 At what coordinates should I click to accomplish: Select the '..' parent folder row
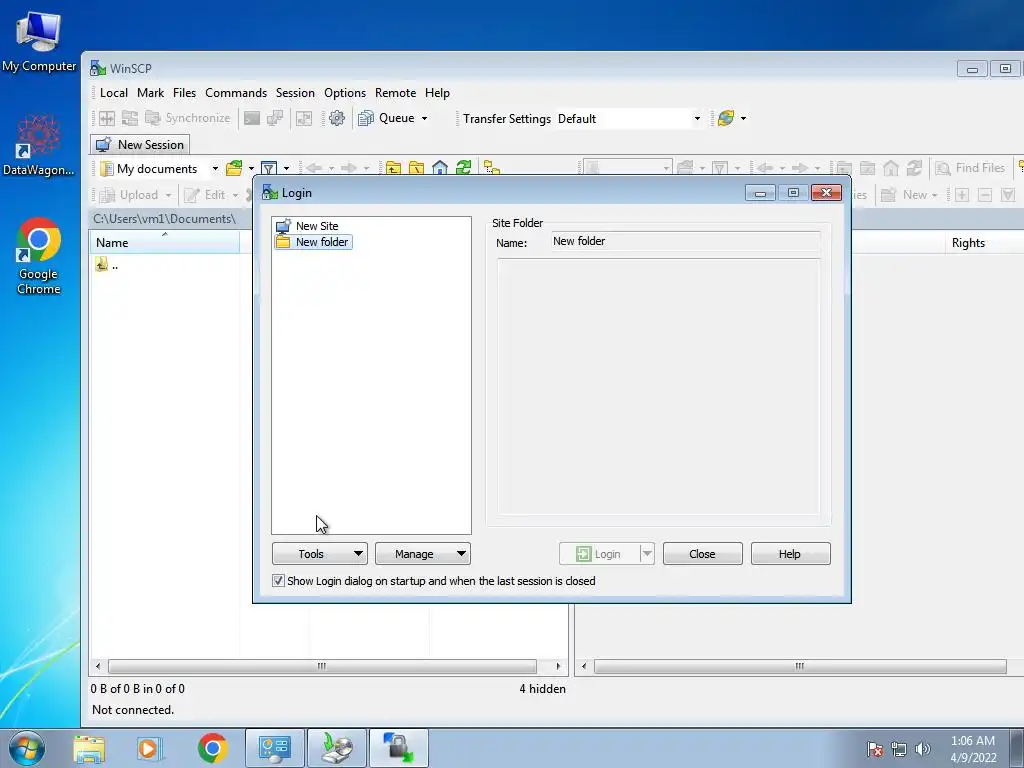(x=107, y=265)
